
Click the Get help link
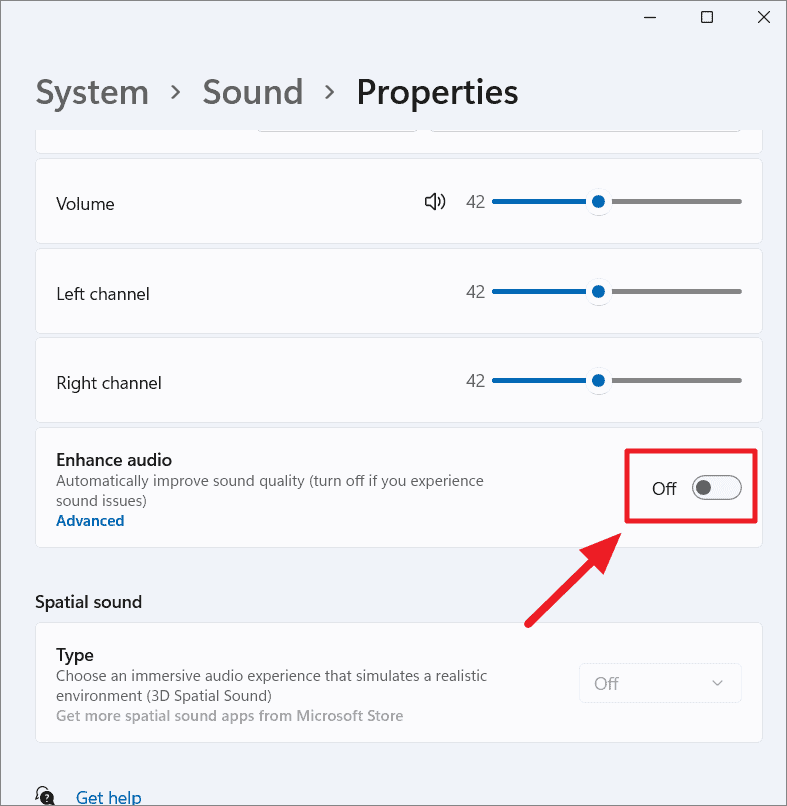[x=108, y=795]
